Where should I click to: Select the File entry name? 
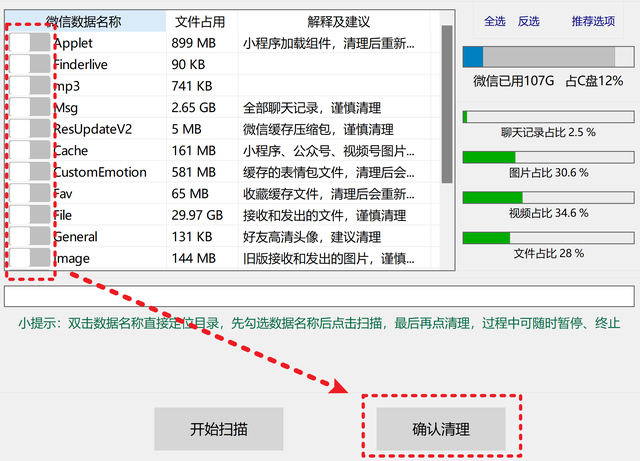coord(63,215)
